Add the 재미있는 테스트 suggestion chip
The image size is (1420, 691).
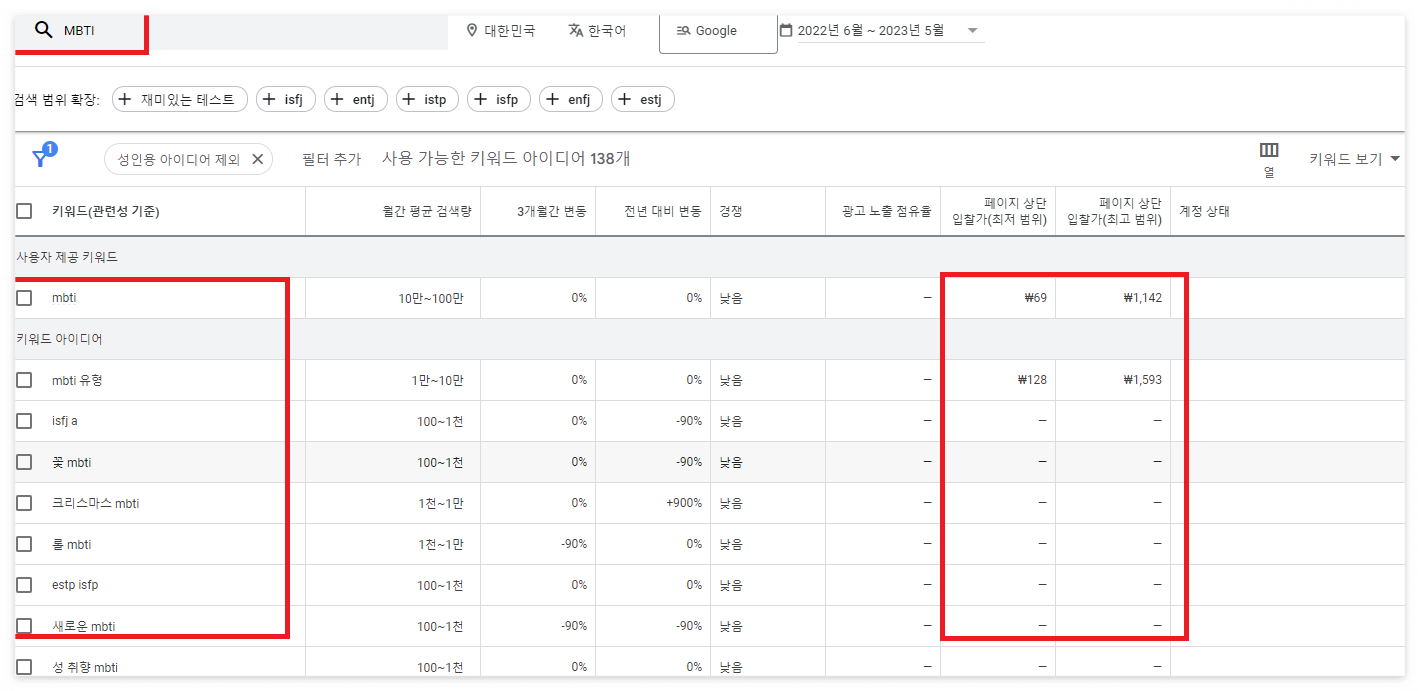click(x=179, y=98)
